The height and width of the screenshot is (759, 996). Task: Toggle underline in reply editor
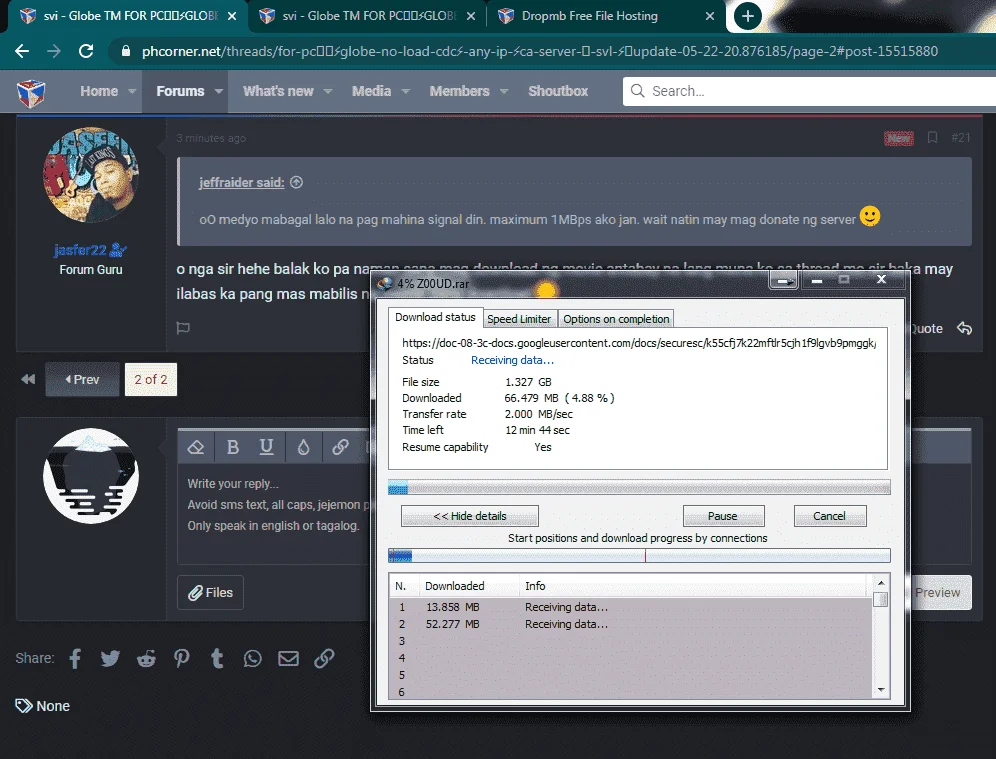(x=266, y=447)
